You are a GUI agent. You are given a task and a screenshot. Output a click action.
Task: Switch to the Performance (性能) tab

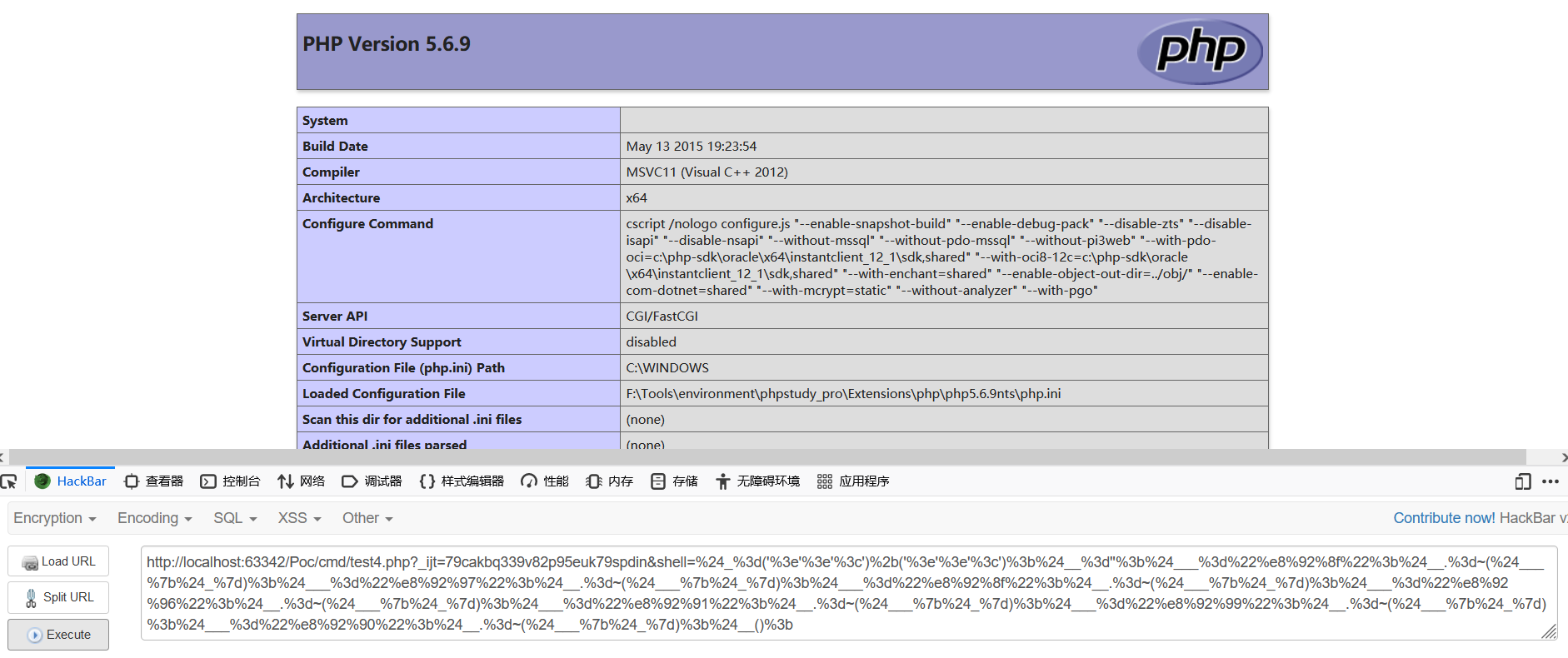point(545,481)
